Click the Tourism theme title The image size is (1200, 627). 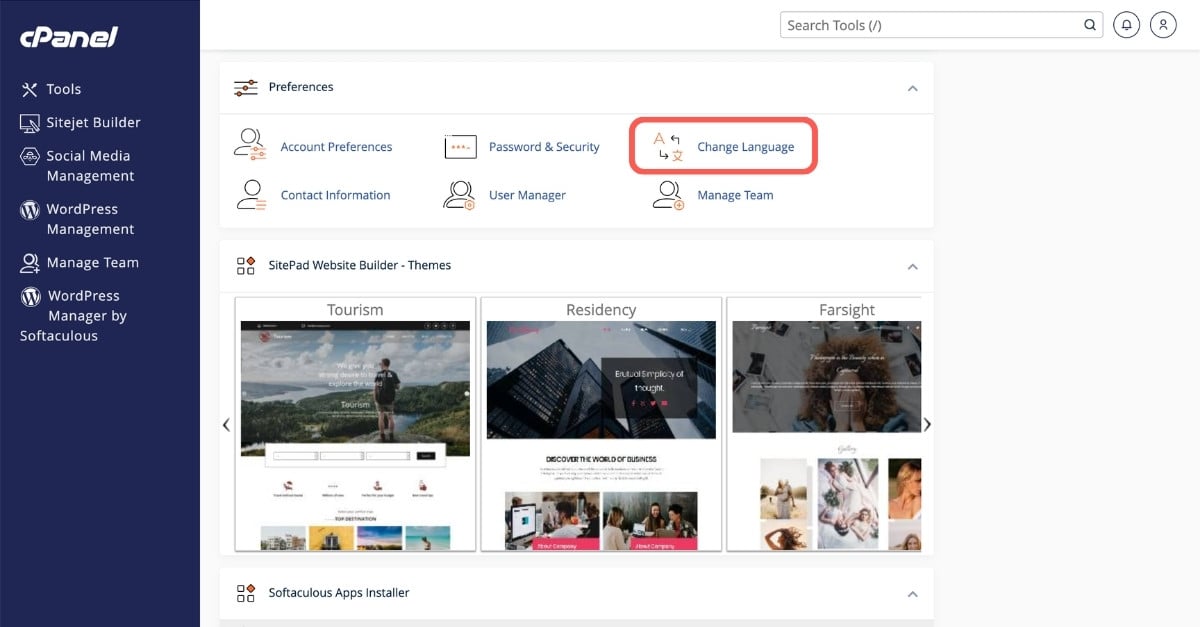pyautogui.click(x=355, y=310)
